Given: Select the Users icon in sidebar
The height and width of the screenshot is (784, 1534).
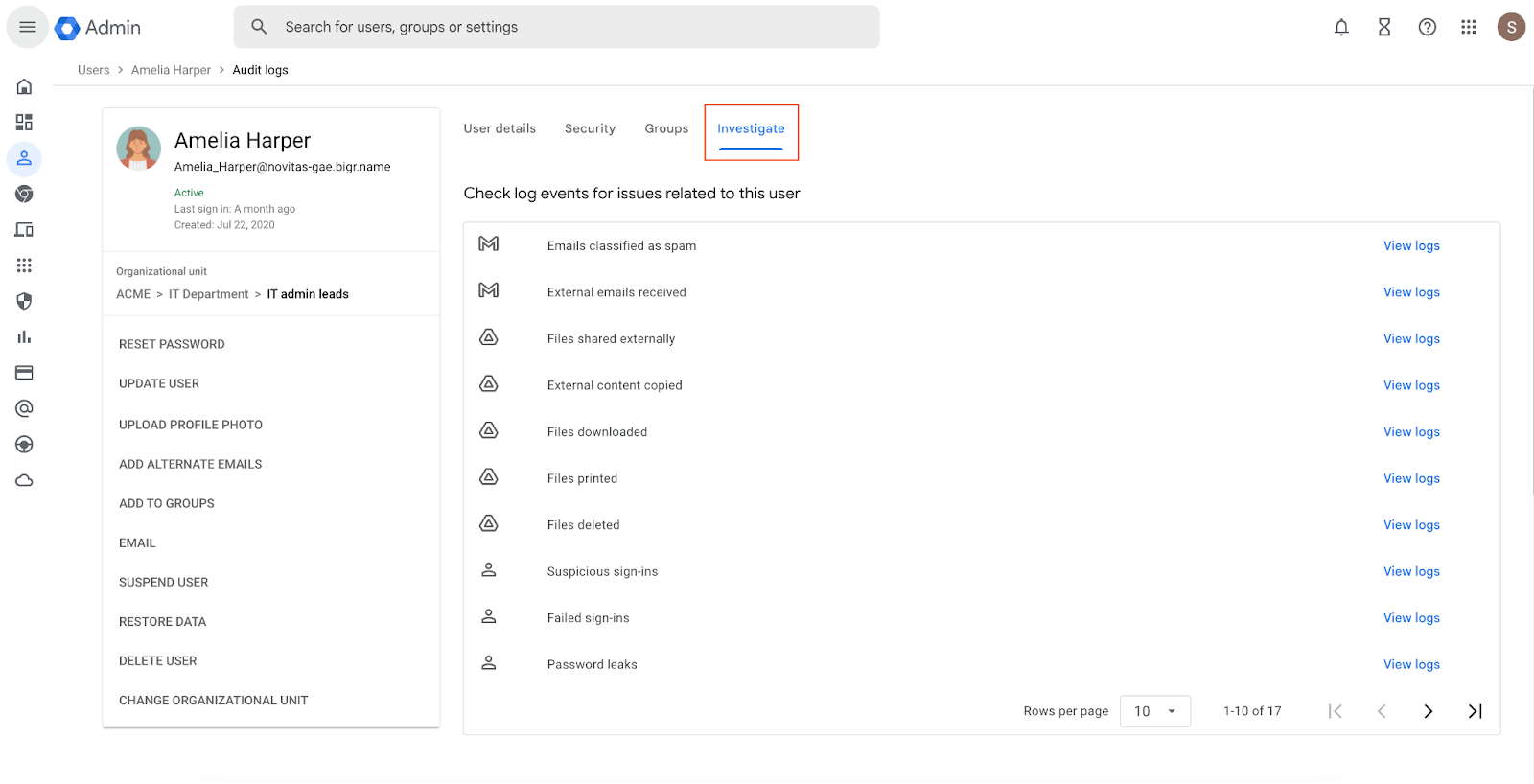Looking at the screenshot, I should point(24,158).
